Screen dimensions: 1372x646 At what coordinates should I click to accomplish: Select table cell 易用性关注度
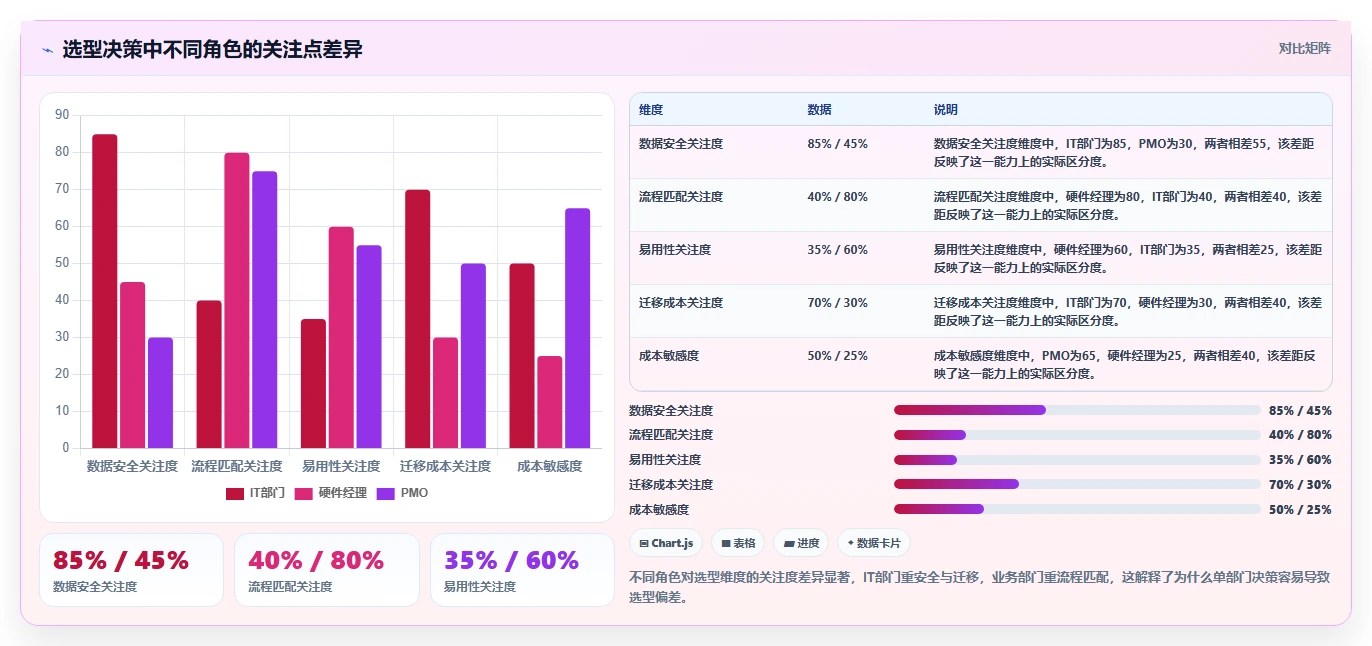coord(675,250)
